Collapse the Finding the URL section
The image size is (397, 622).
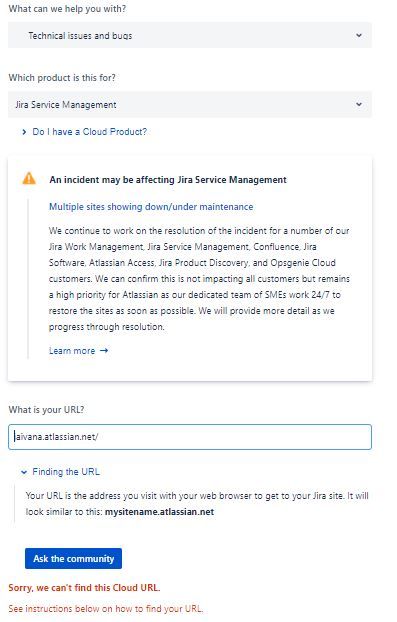click(x=66, y=472)
